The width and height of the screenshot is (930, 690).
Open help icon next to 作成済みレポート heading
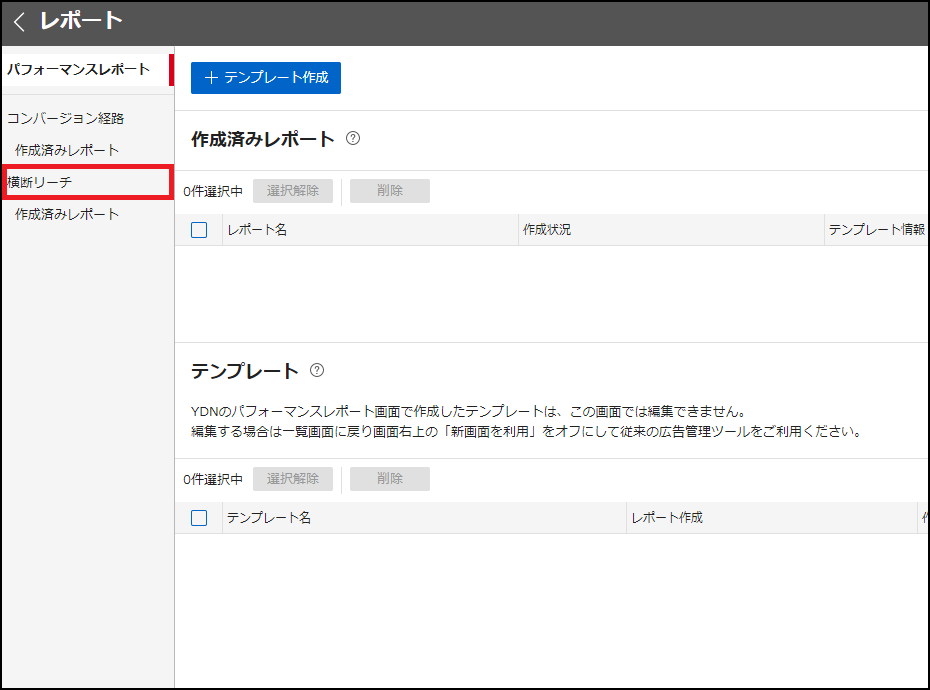coord(353,138)
